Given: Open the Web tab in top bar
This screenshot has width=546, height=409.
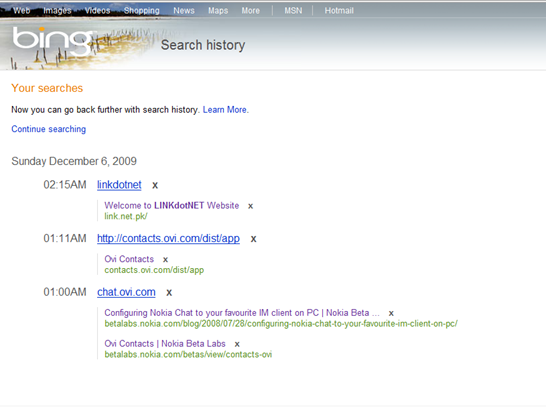Looking at the screenshot, I should (22, 10).
